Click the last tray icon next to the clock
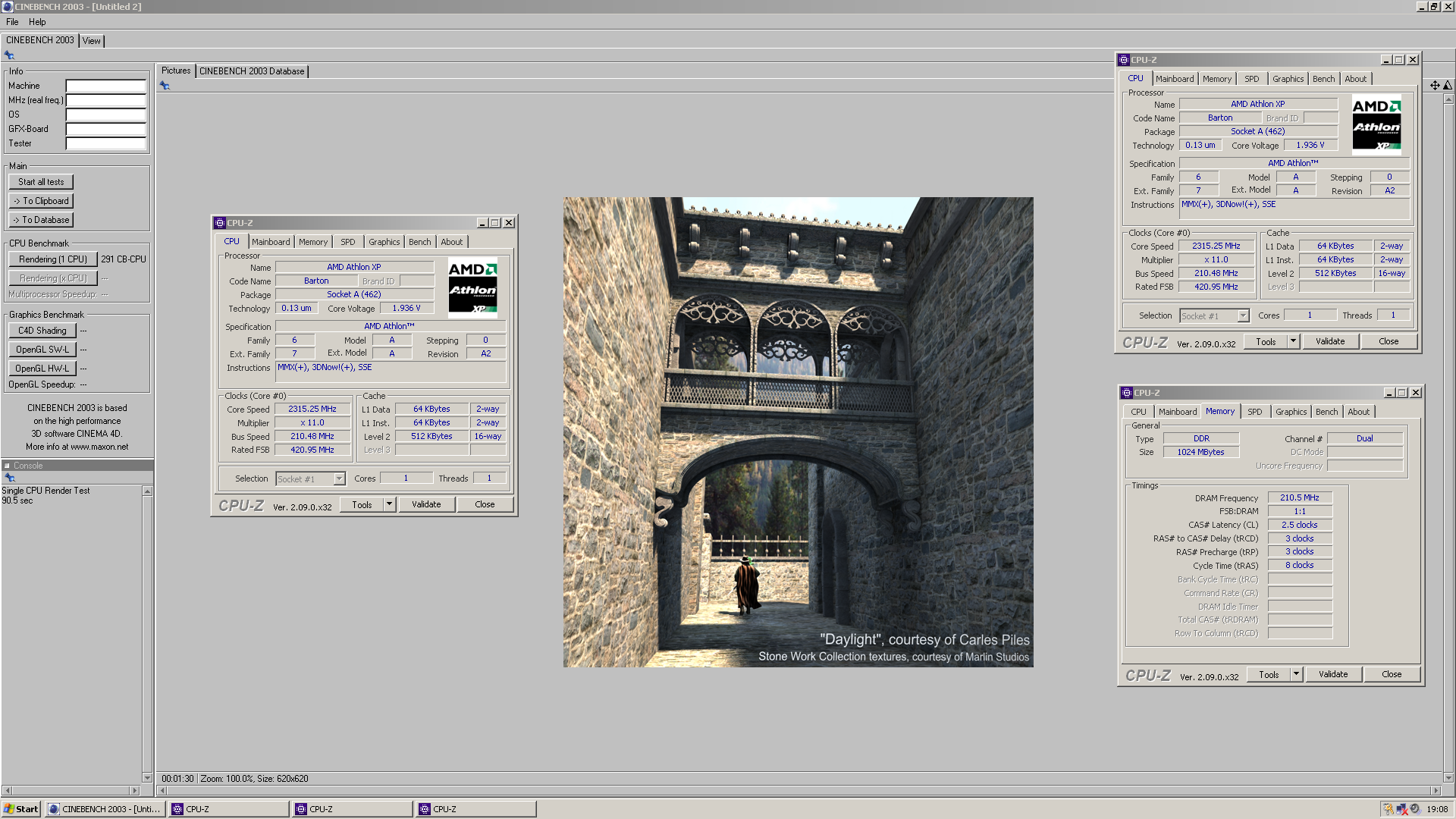The height and width of the screenshot is (819, 1456). pos(1415,809)
